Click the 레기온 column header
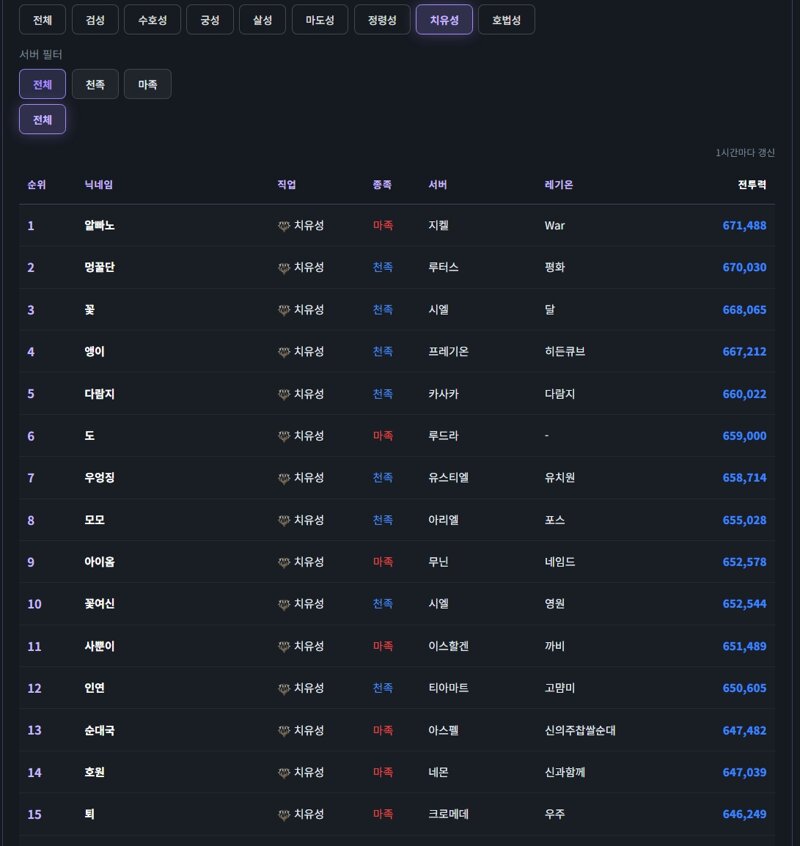The width and height of the screenshot is (800, 846). 559,185
